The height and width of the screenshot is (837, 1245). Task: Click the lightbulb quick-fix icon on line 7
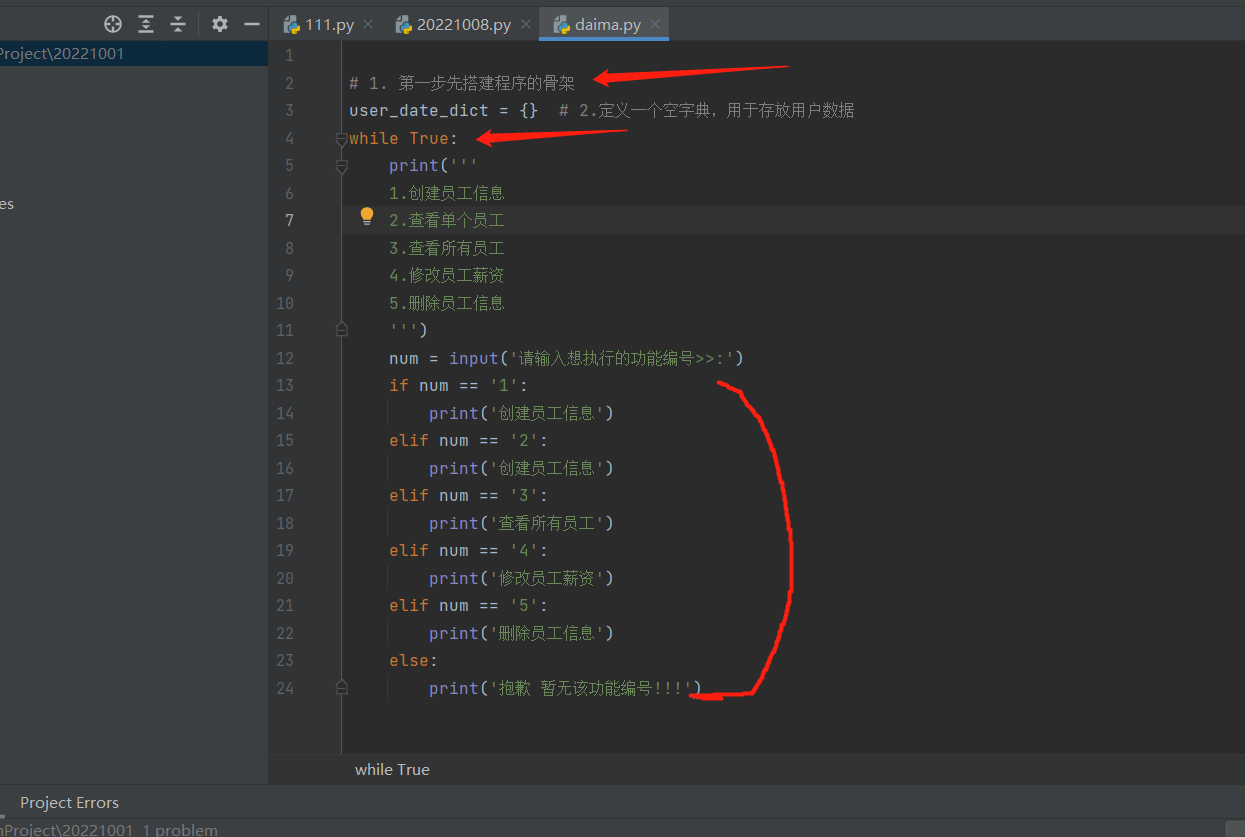tap(367, 216)
